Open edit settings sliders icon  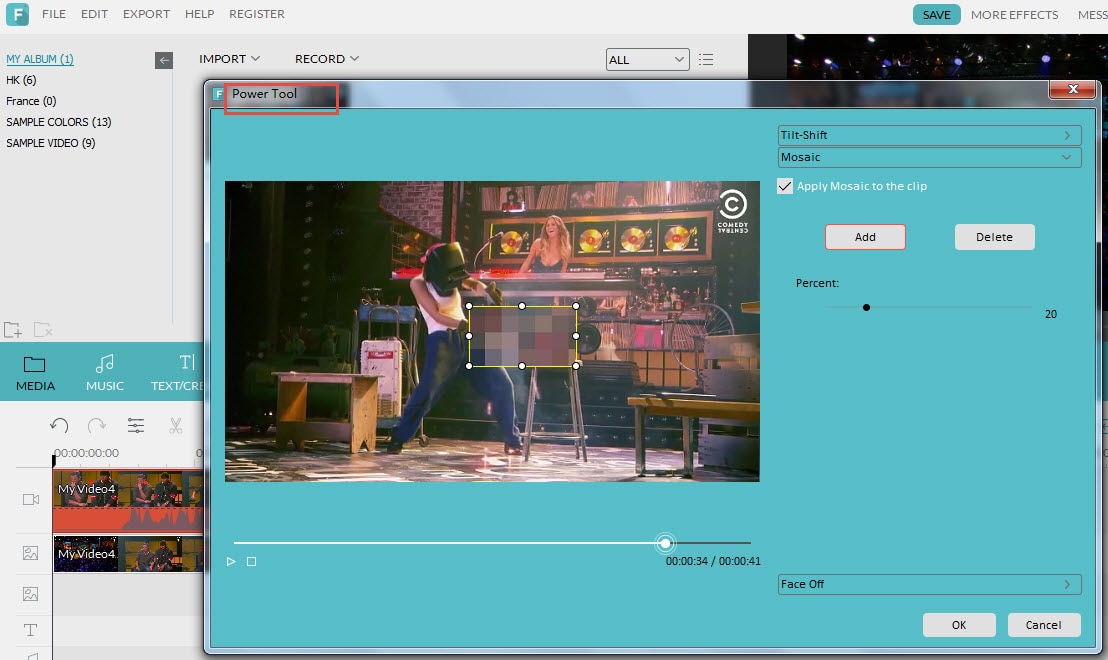coord(136,425)
